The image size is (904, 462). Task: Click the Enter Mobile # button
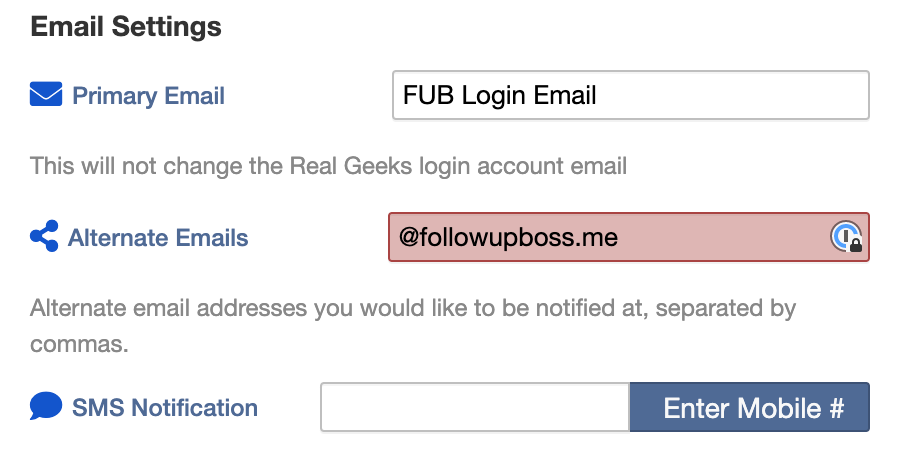(749, 407)
